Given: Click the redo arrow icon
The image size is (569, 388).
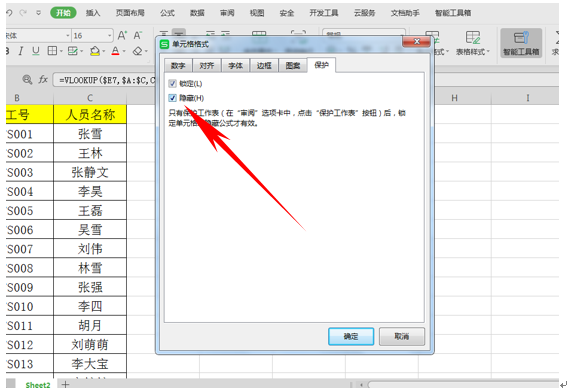Looking at the screenshot, I should [23, 13].
